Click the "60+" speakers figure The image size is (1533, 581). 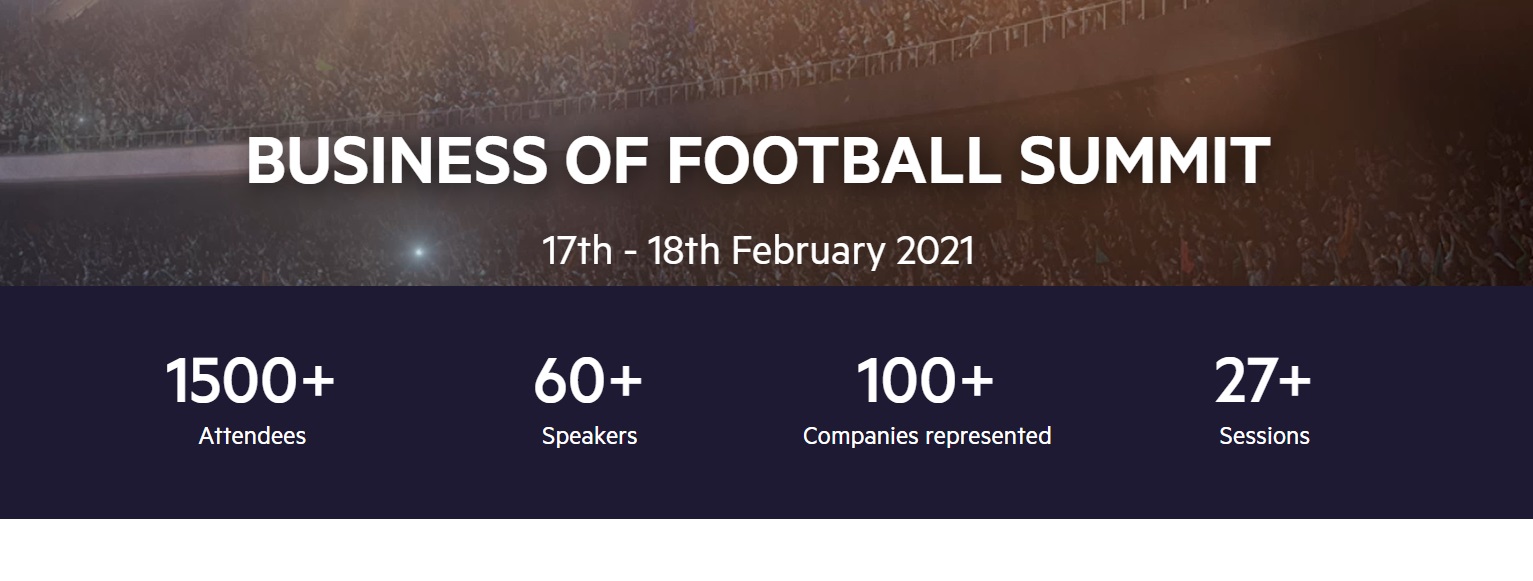click(588, 381)
